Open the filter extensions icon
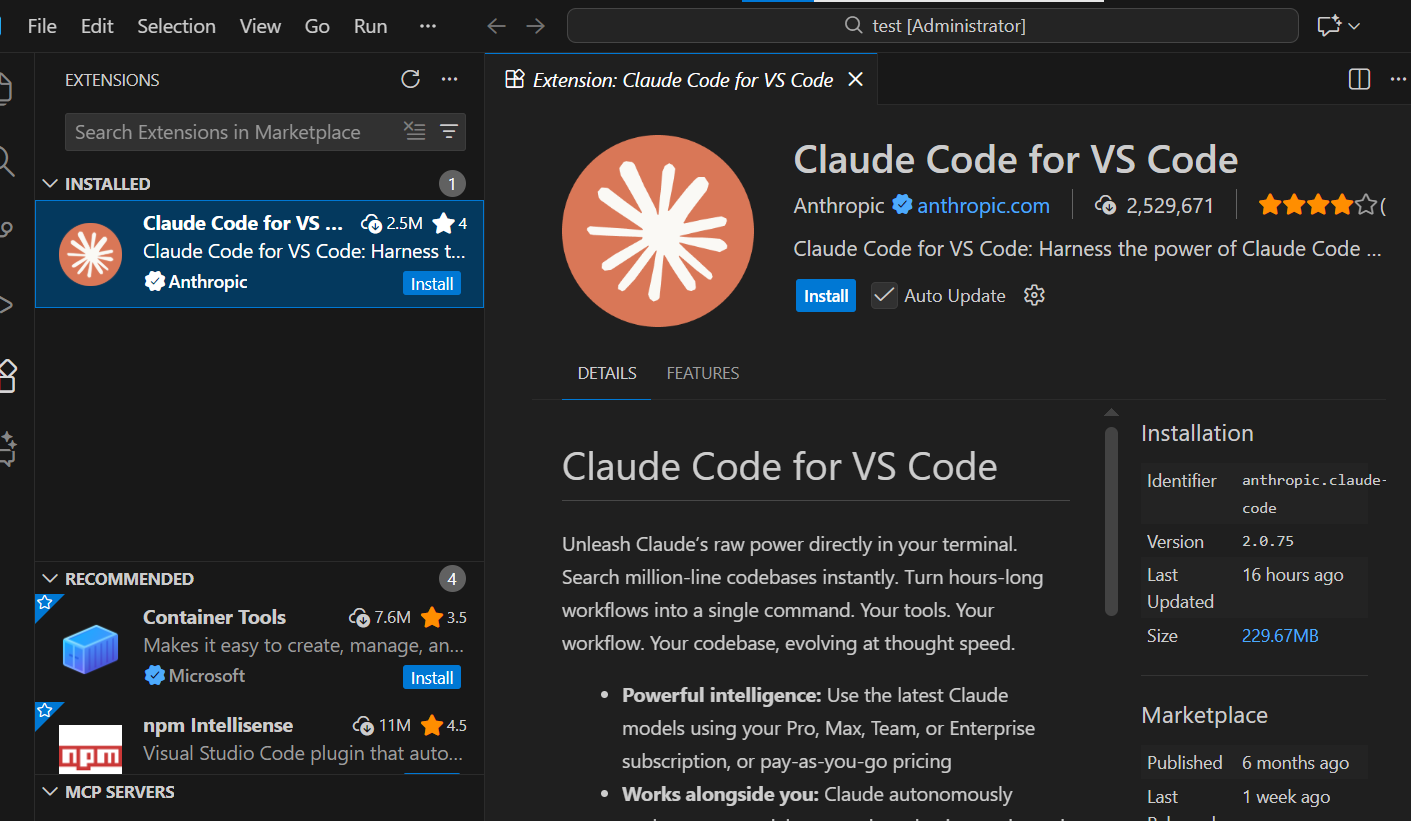 449,131
